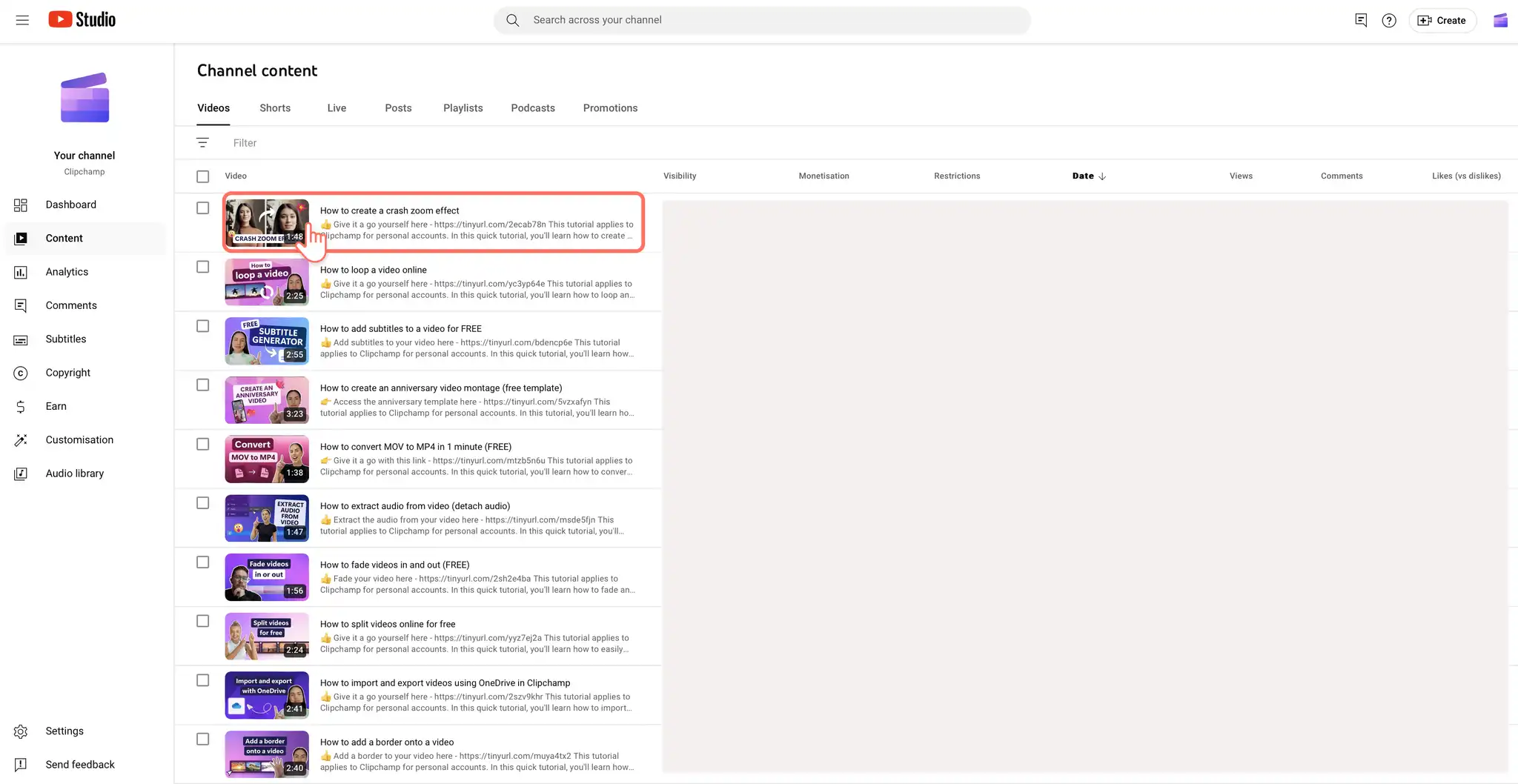1518x784 pixels.
Task: Open the Subtitle Generator video thumbnail
Action: (267, 341)
